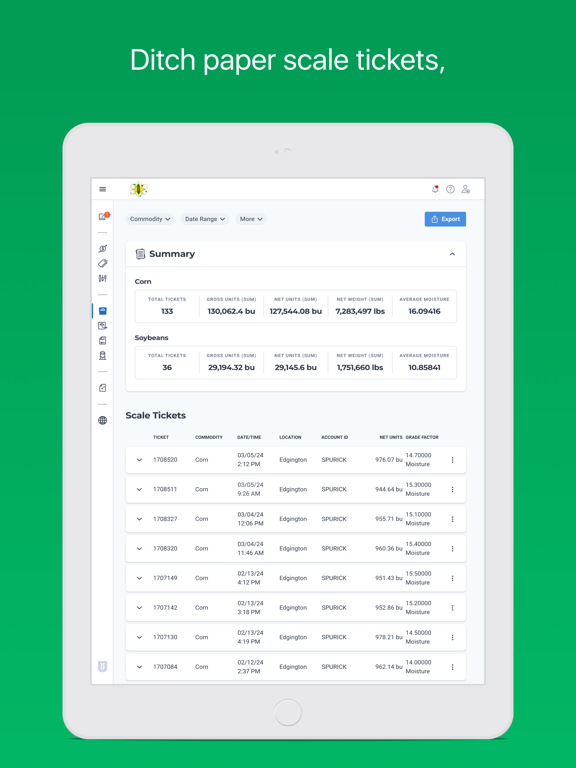Open the More filters dropdown
This screenshot has height=768, width=576.
click(x=251, y=219)
